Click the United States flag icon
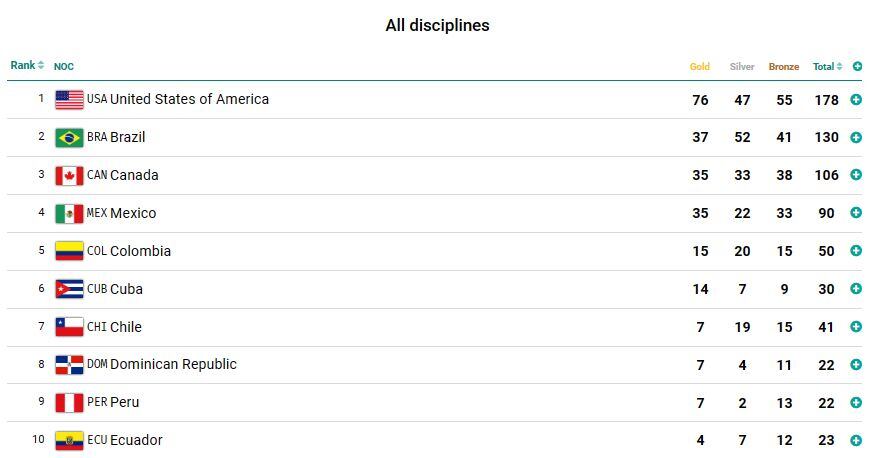This screenshot has width=885, height=458. coord(69,99)
